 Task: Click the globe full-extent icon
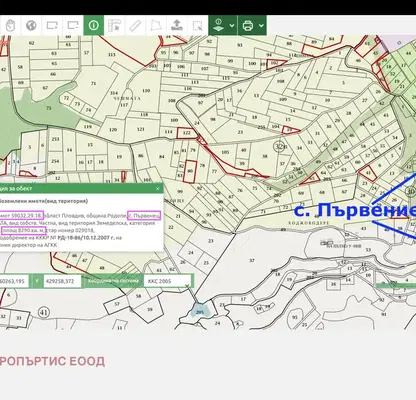[x=31, y=25]
